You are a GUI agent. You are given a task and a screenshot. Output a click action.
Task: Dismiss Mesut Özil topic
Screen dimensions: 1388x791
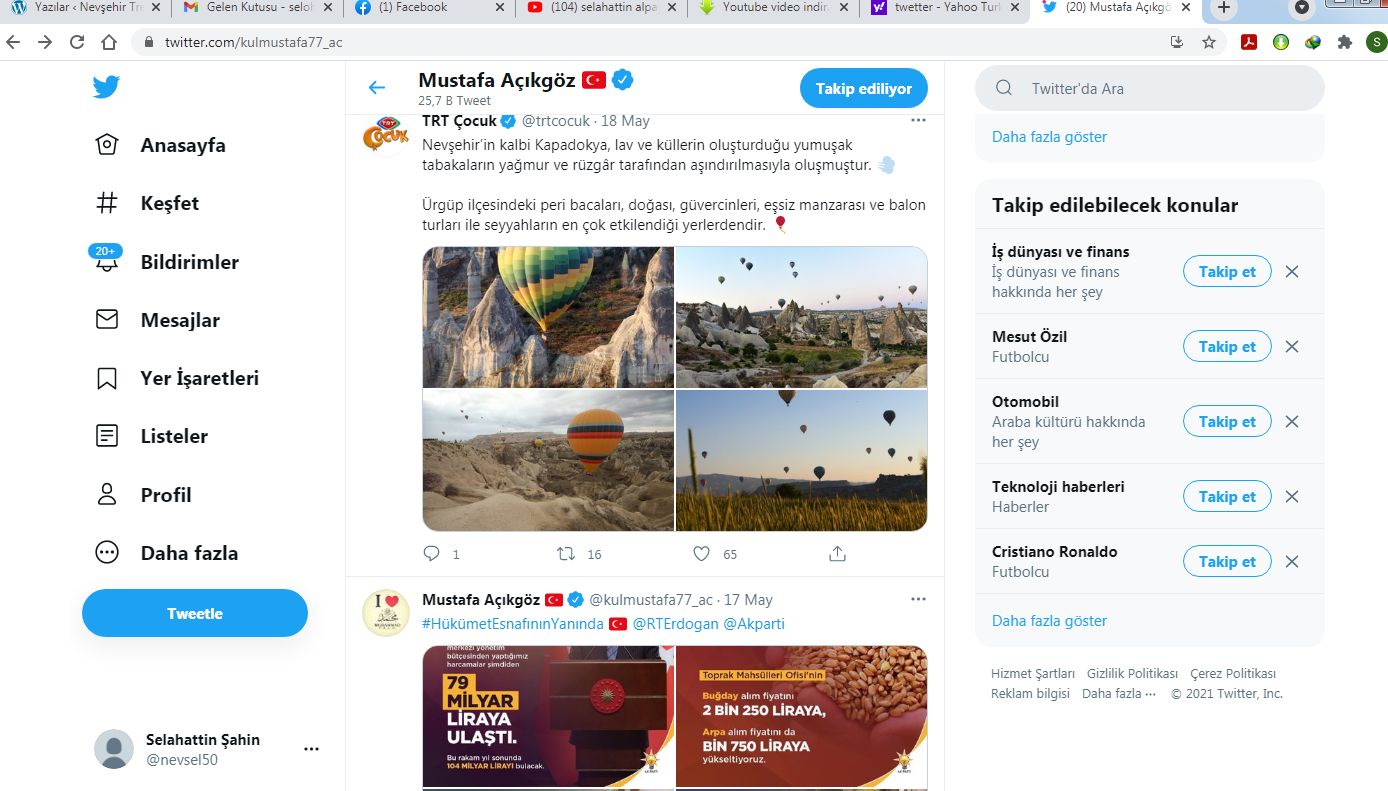point(1292,346)
